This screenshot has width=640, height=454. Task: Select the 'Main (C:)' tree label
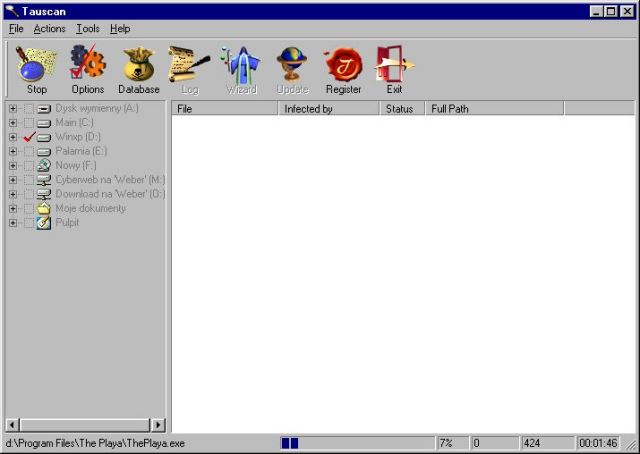point(74,122)
